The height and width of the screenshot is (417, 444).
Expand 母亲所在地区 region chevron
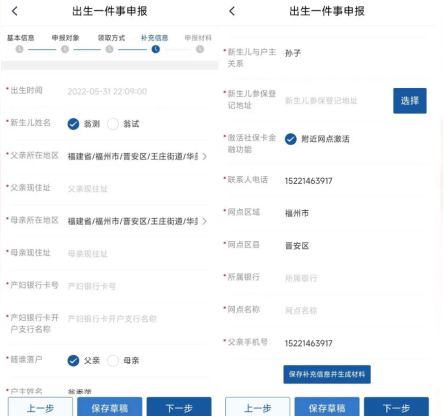coord(204,221)
